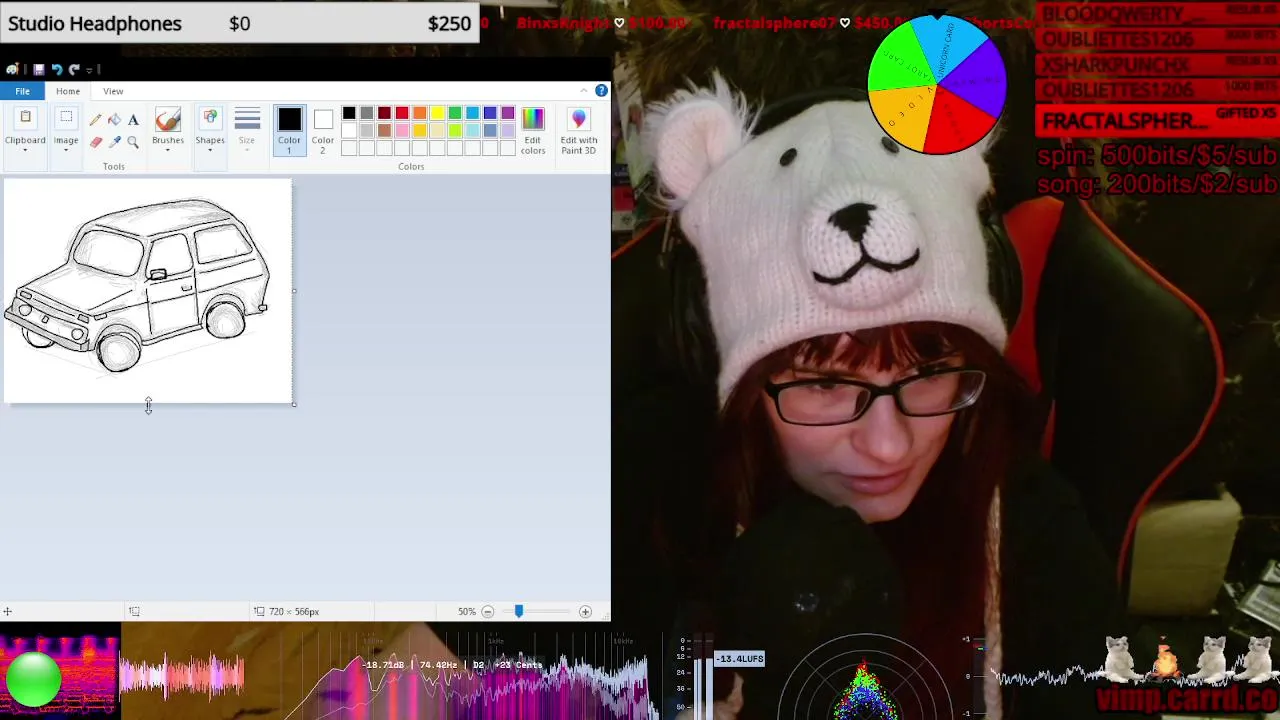The image size is (1280, 720).
Task: Select the Magnifier tool
Action: tap(133, 142)
